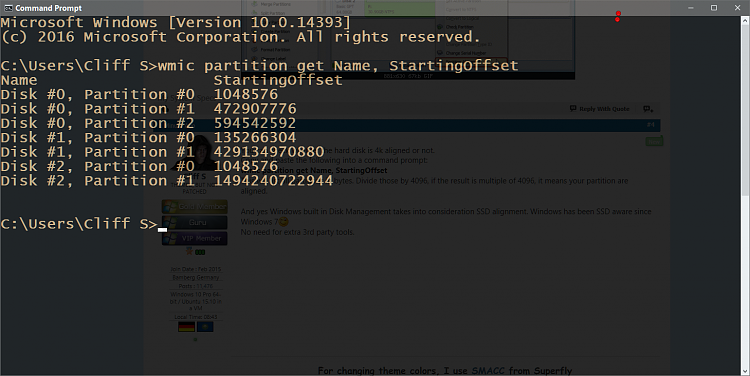The height and width of the screenshot is (376, 750).
Task: Open the Command Prompt system menu icon
Action: [8, 8]
